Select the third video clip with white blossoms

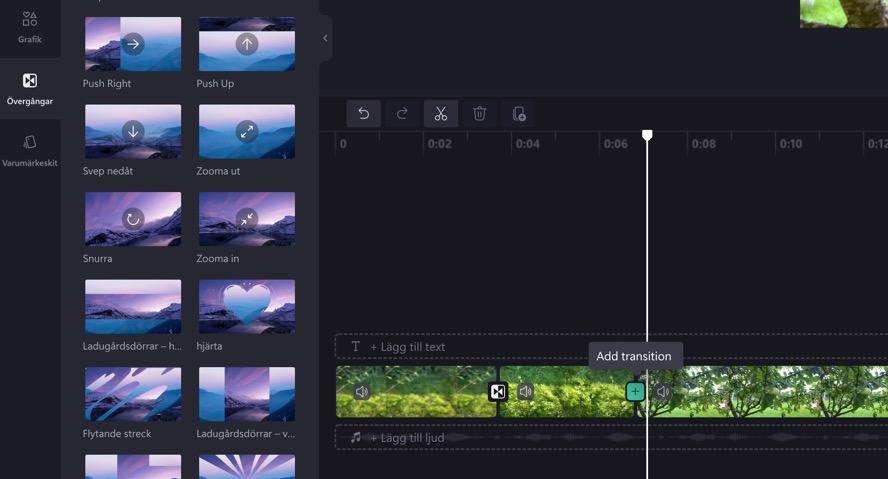(x=765, y=391)
